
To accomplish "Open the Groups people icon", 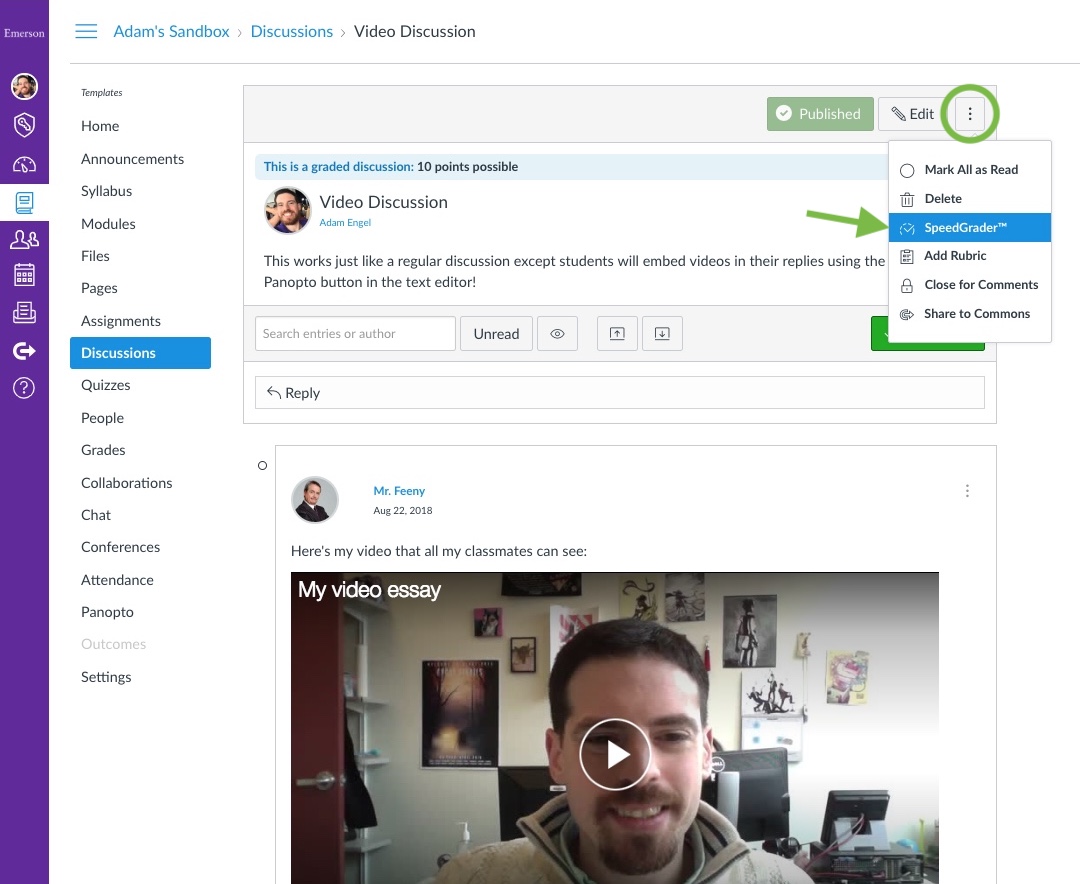I will (x=24, y=239).
